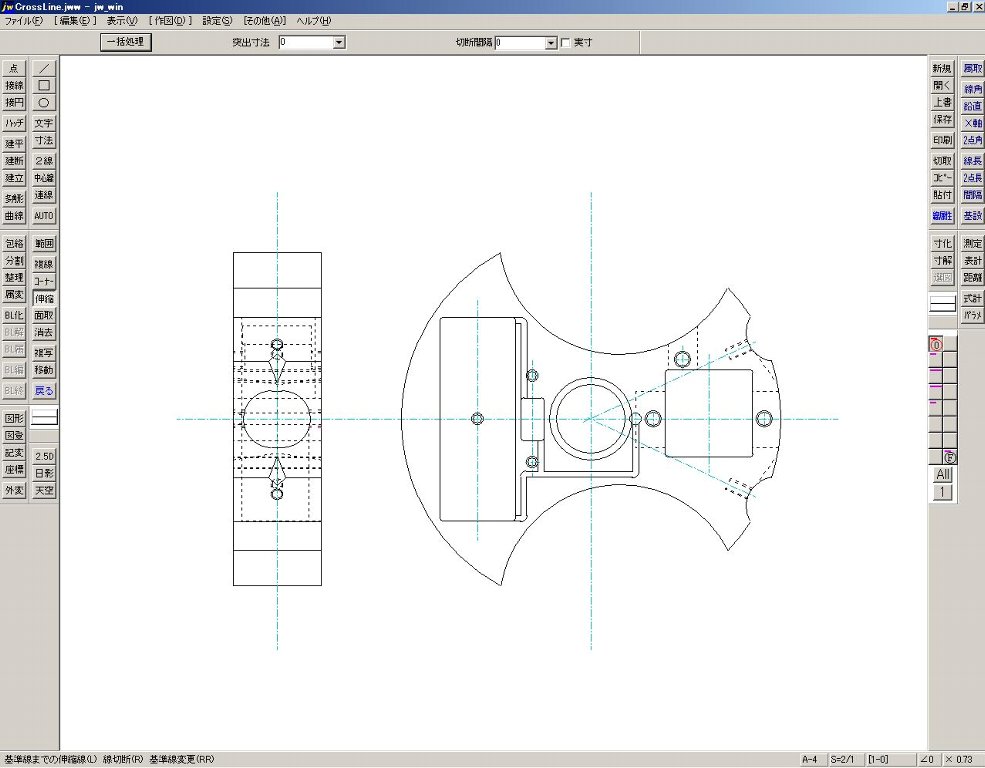Click the 点 (point) tool button

(14, 68)
